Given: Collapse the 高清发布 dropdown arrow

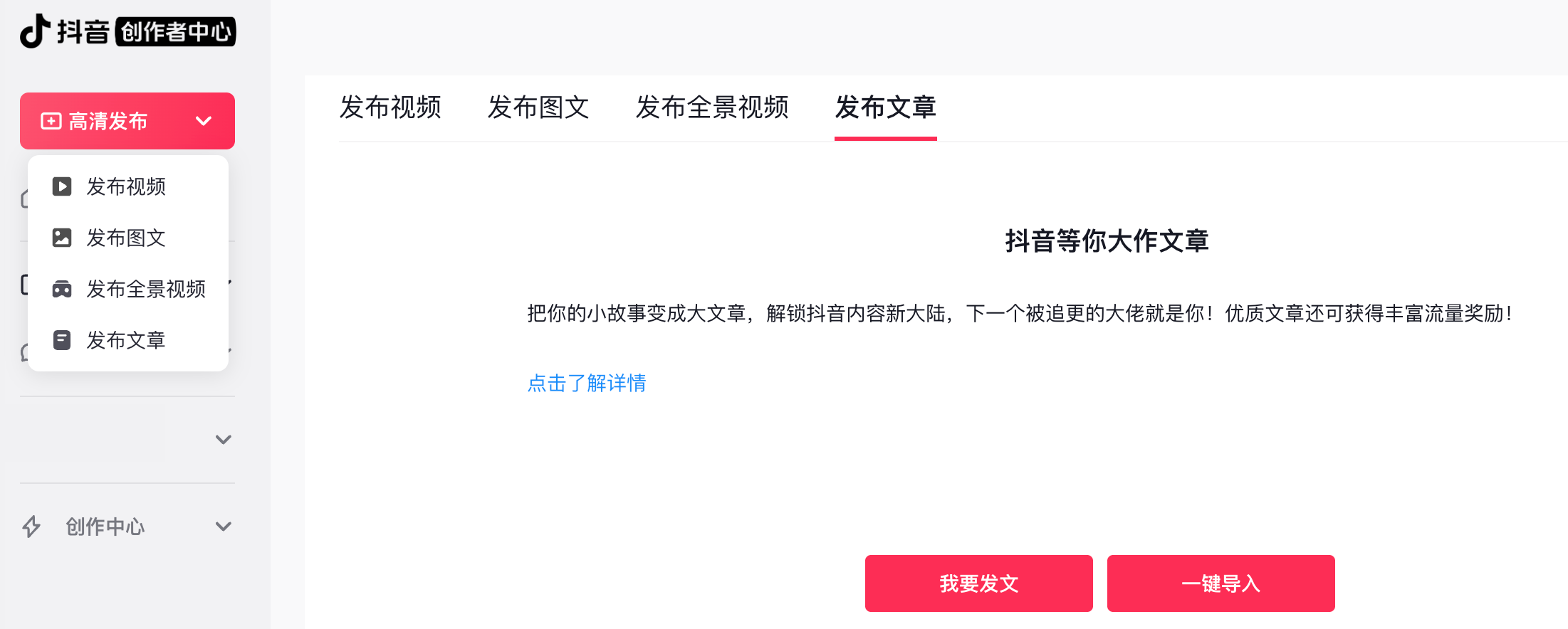Looking at the screenshot, I should (x=204, y=121).
